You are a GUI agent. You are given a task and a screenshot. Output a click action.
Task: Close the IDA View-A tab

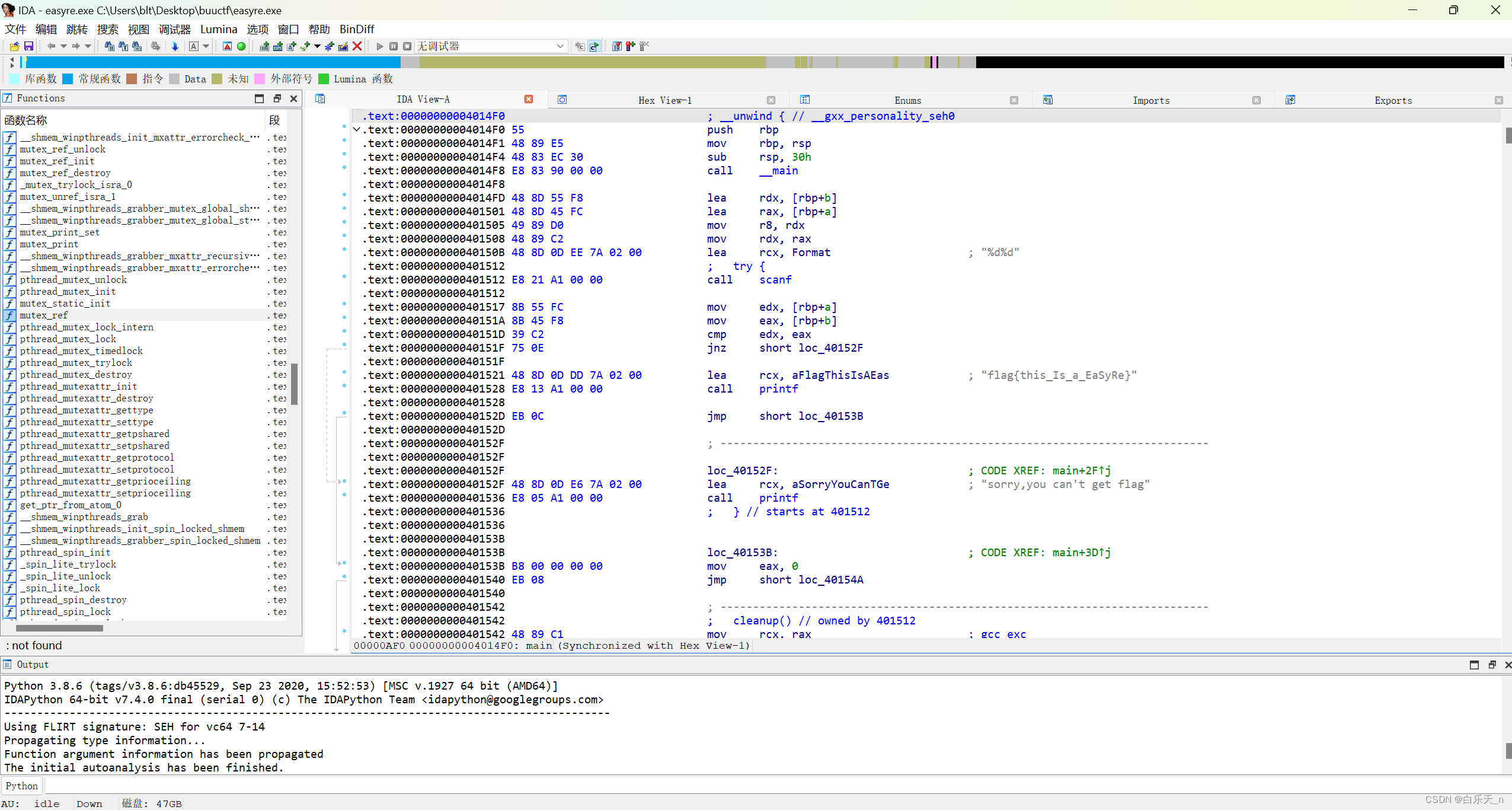pyautogui.click(x=529, y=99)
